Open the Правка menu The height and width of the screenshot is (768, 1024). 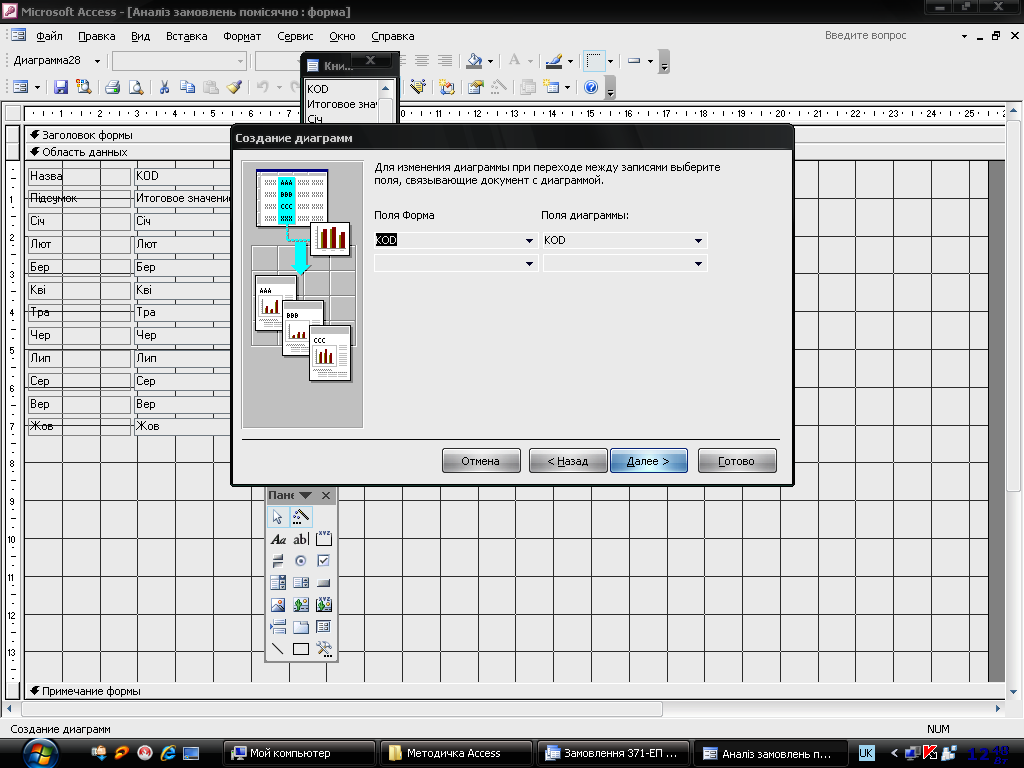[97, 37]
